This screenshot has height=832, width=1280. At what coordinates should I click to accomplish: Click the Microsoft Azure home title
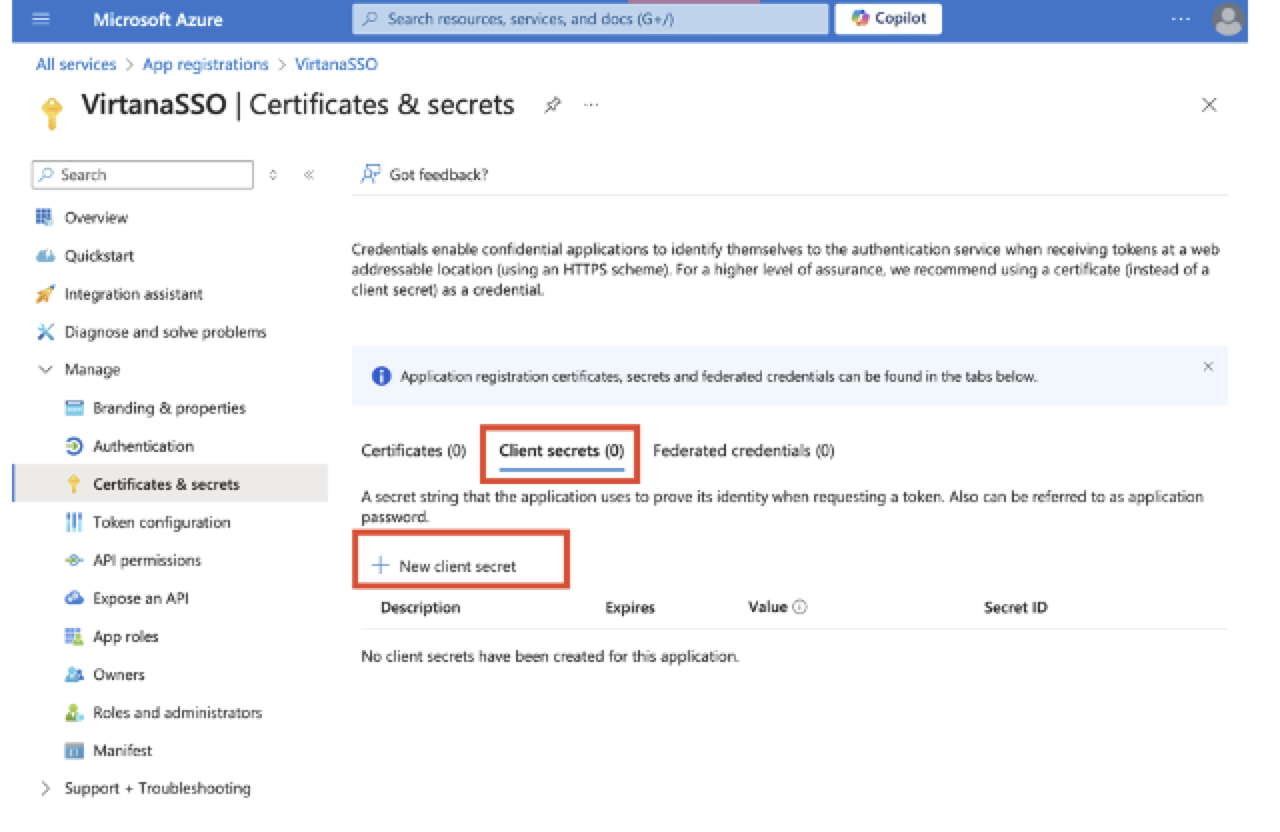pos(158,19)
